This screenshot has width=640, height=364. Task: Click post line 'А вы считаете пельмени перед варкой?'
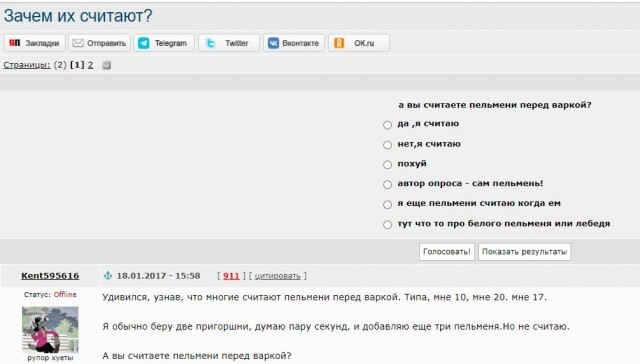click(x=197, y=355)
